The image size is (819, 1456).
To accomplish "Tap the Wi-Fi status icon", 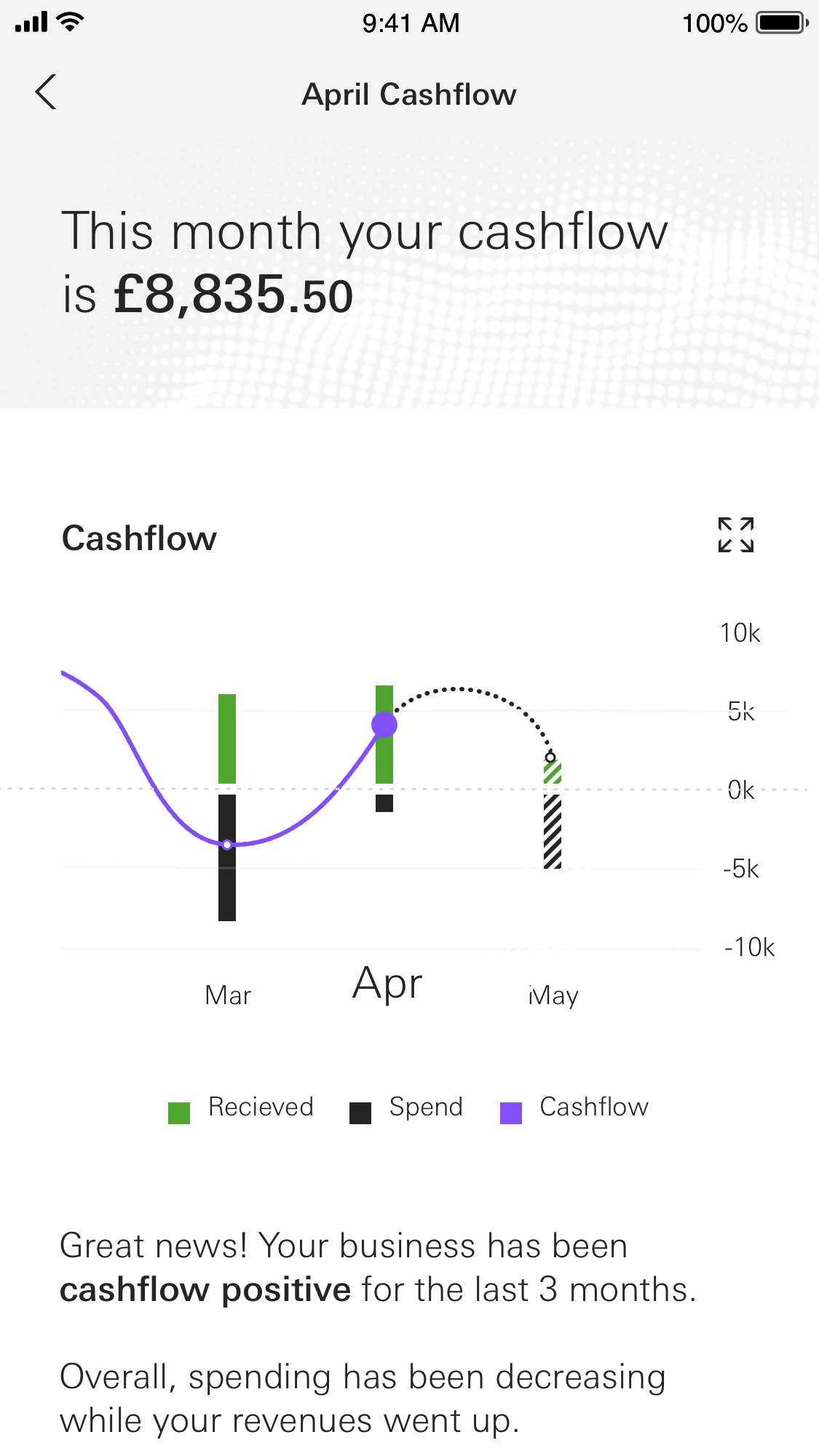I will (71, 22).
